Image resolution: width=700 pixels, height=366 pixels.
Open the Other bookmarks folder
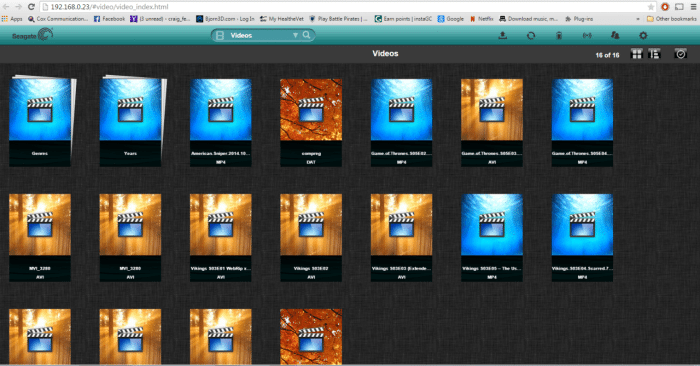coord(671,19)
